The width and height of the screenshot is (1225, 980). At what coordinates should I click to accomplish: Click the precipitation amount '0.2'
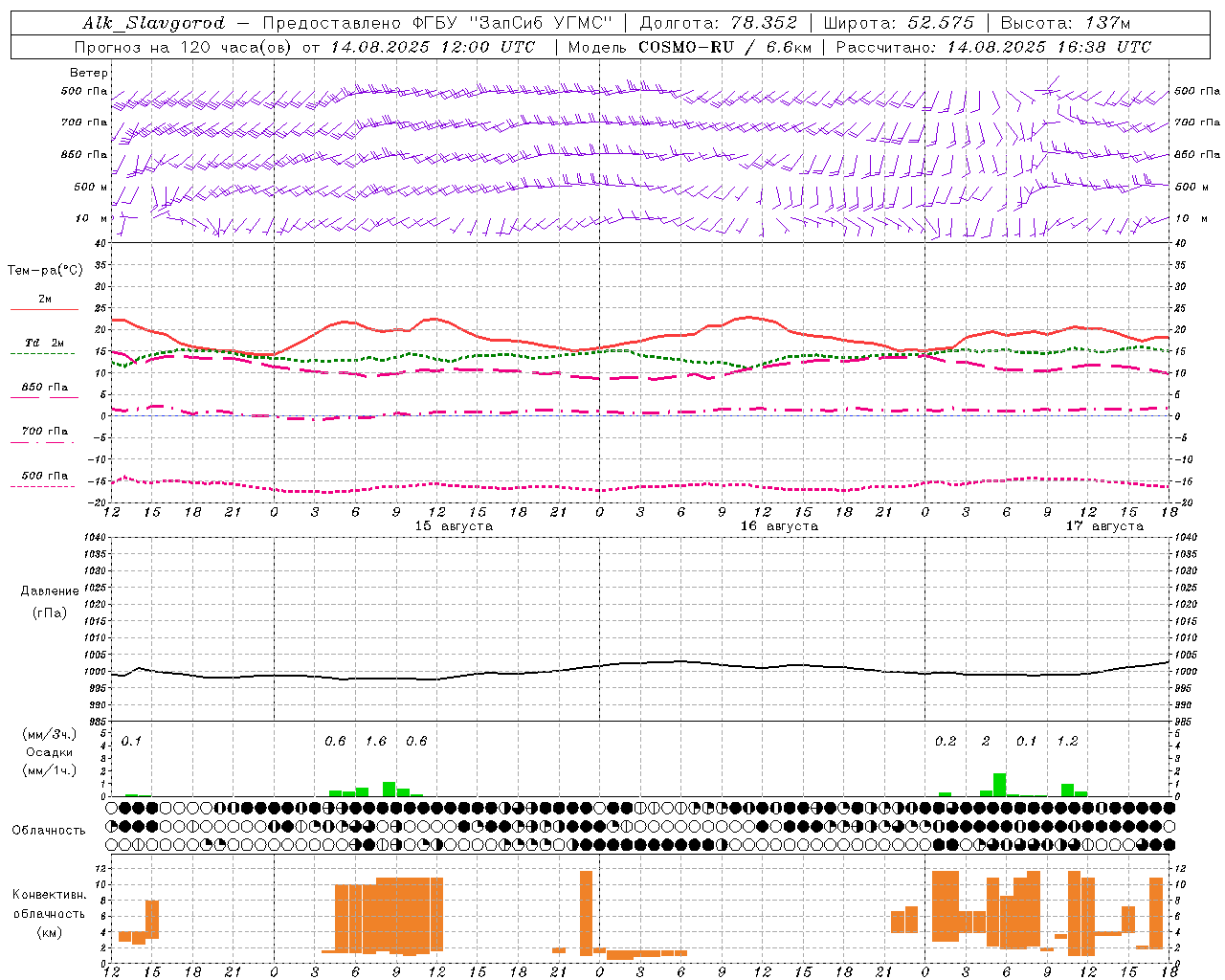[946, 741]
